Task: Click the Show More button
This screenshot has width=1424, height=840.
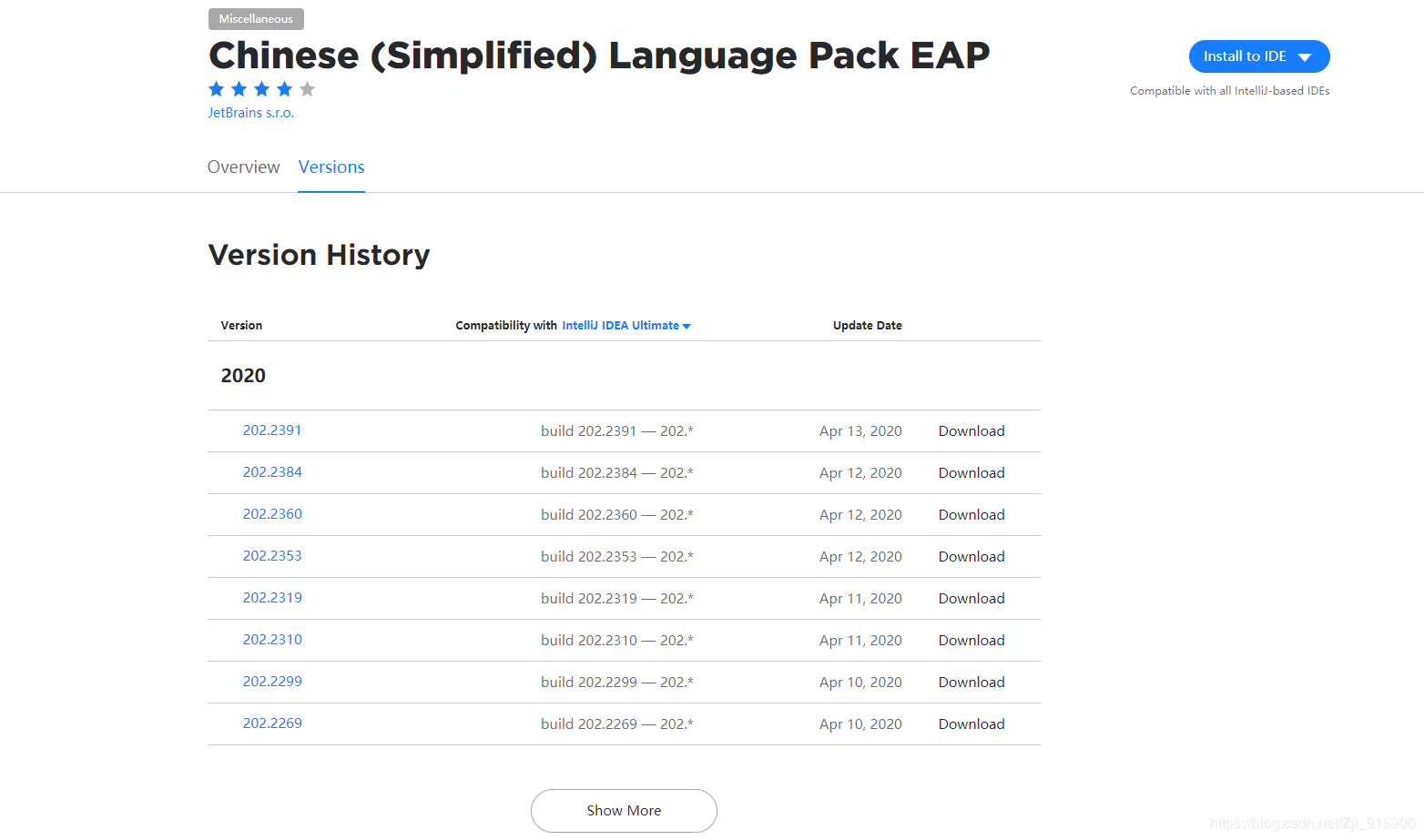Action: click(623, 810)
